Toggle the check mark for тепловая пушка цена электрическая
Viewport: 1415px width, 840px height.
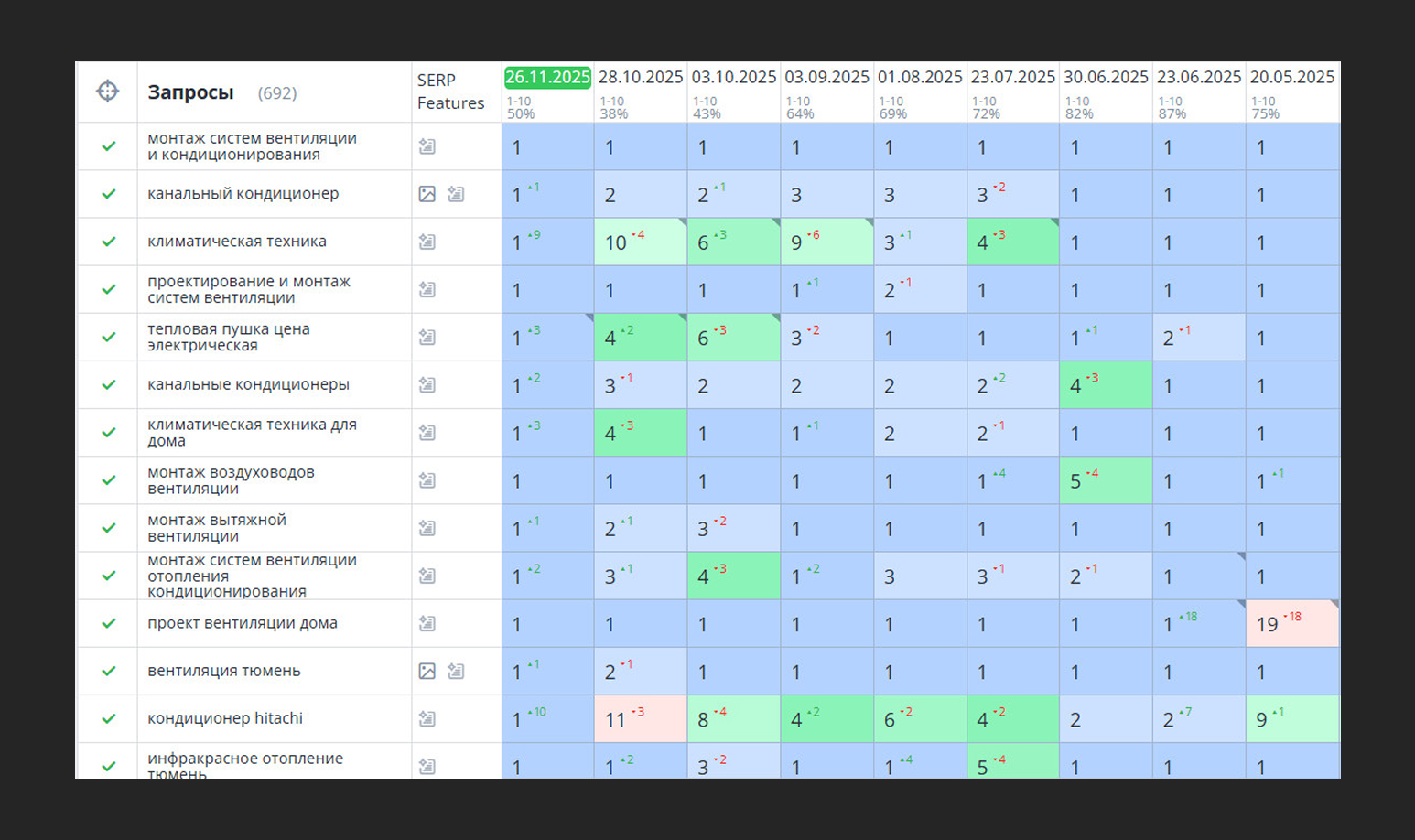(108, 337)
